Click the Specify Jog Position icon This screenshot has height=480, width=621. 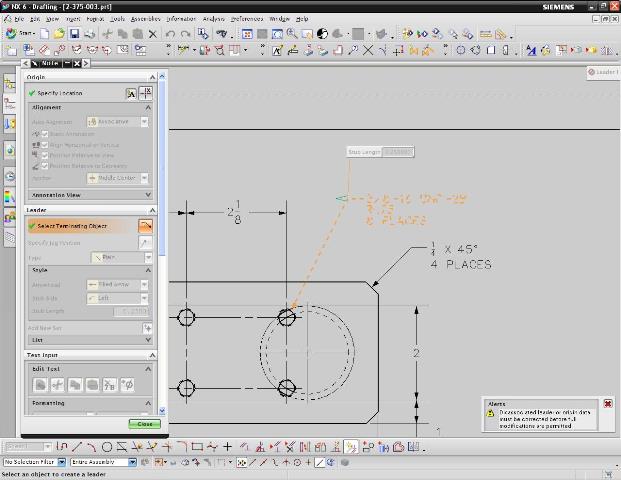click(x=146, y=243)
